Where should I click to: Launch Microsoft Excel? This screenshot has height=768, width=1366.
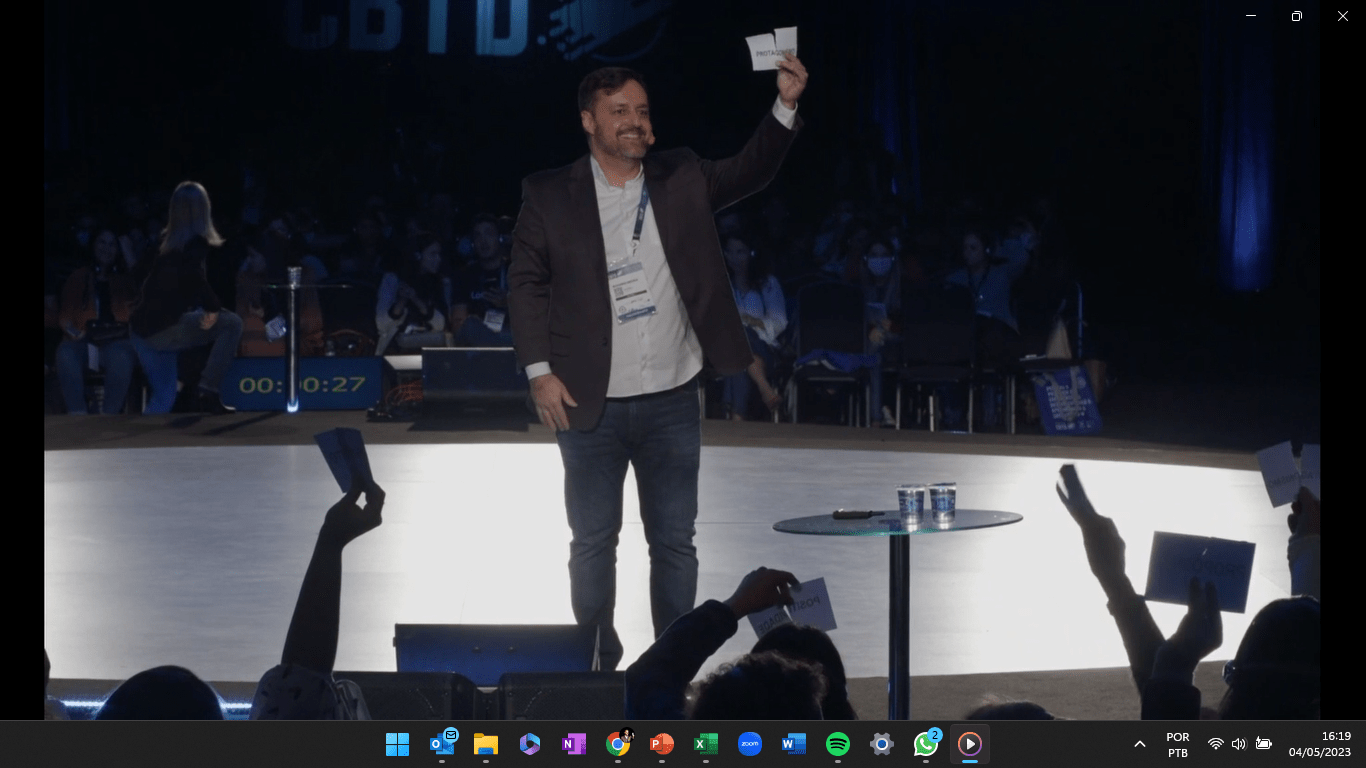[x=705, y=743]
